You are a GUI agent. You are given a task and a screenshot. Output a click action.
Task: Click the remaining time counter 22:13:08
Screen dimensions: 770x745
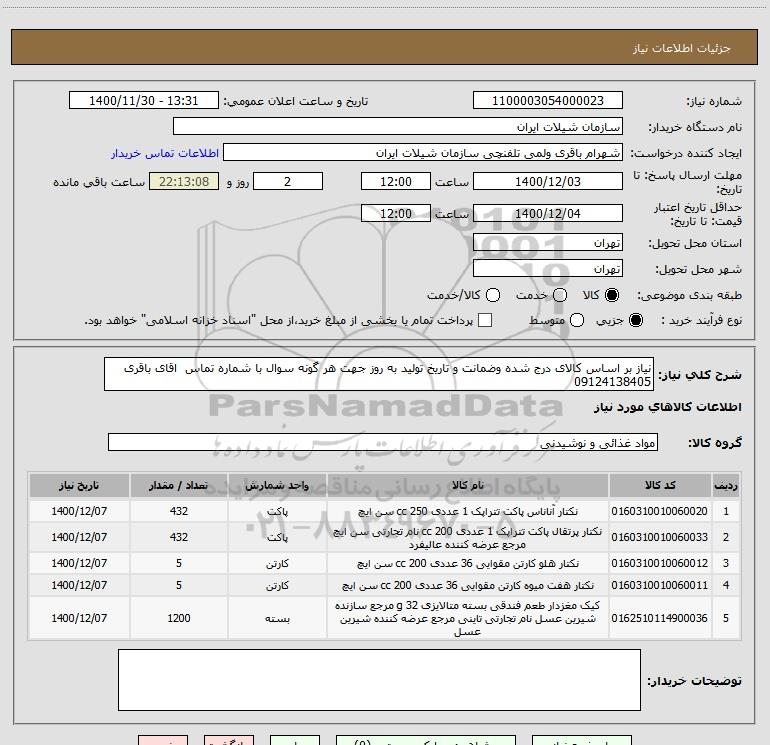click(184, 182)
